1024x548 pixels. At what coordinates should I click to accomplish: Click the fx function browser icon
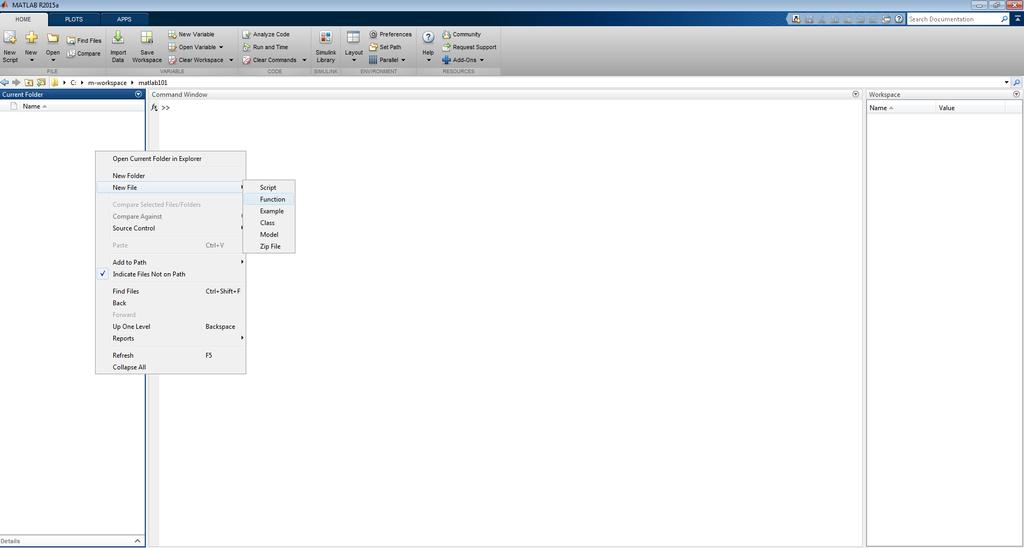point(154,108)
